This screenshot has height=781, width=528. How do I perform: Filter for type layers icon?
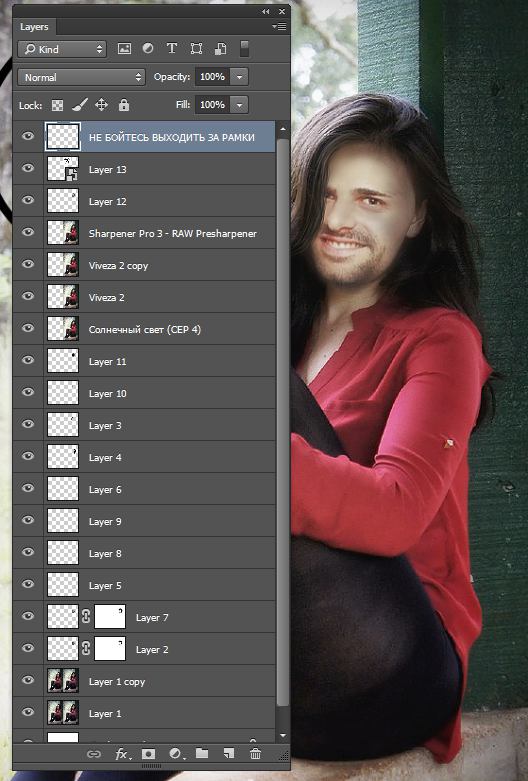click(x=172, y=48)
